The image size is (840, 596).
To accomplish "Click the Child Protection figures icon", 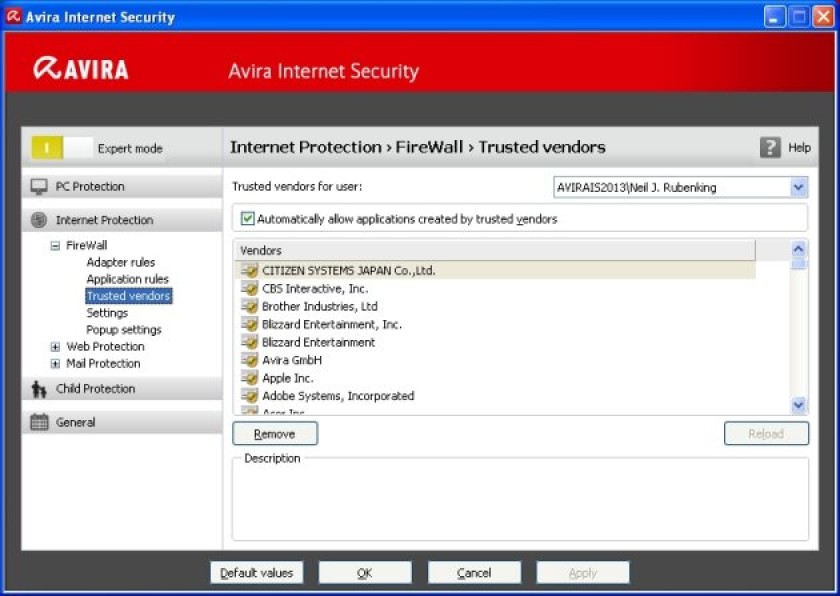I will pyautogui.click(x=39, y=389).
